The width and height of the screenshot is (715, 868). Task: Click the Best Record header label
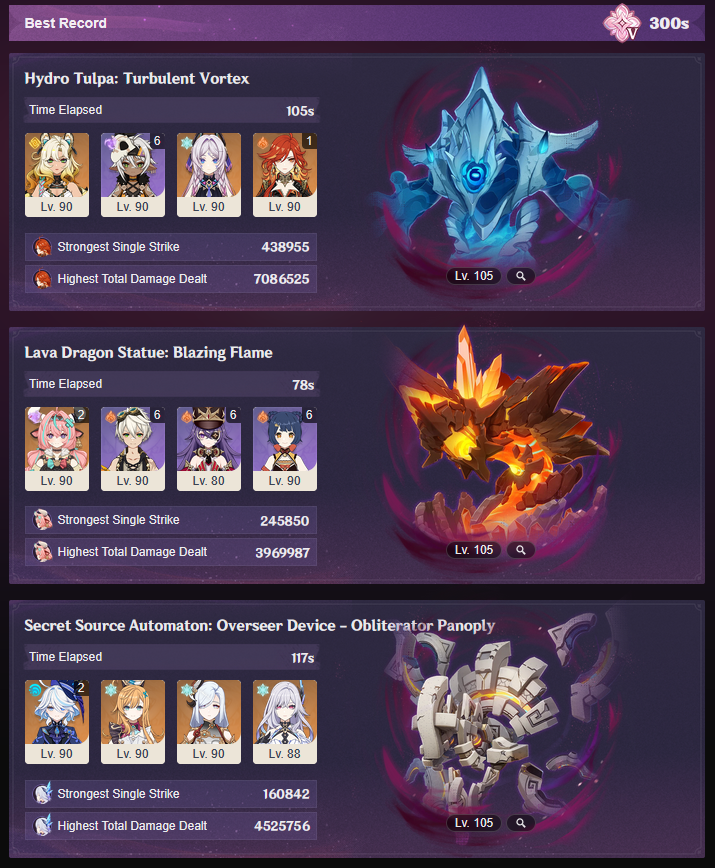[x=65, y=23]
